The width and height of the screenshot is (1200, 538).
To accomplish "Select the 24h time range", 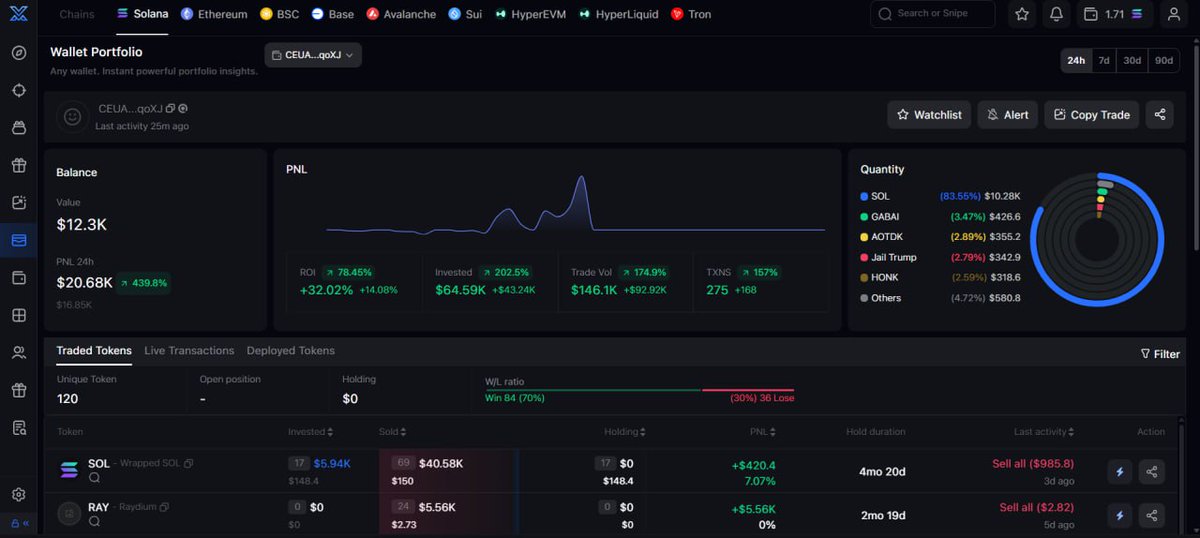I will tap(1076, 60).
